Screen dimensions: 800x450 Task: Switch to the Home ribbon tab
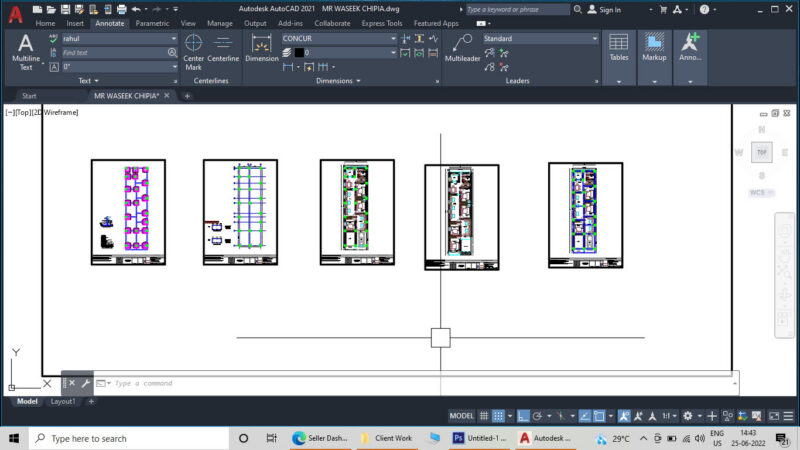coord(45,23)
